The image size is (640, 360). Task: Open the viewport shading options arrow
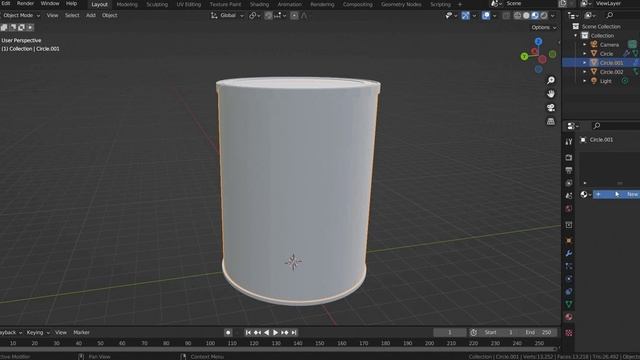click(553, 16)
